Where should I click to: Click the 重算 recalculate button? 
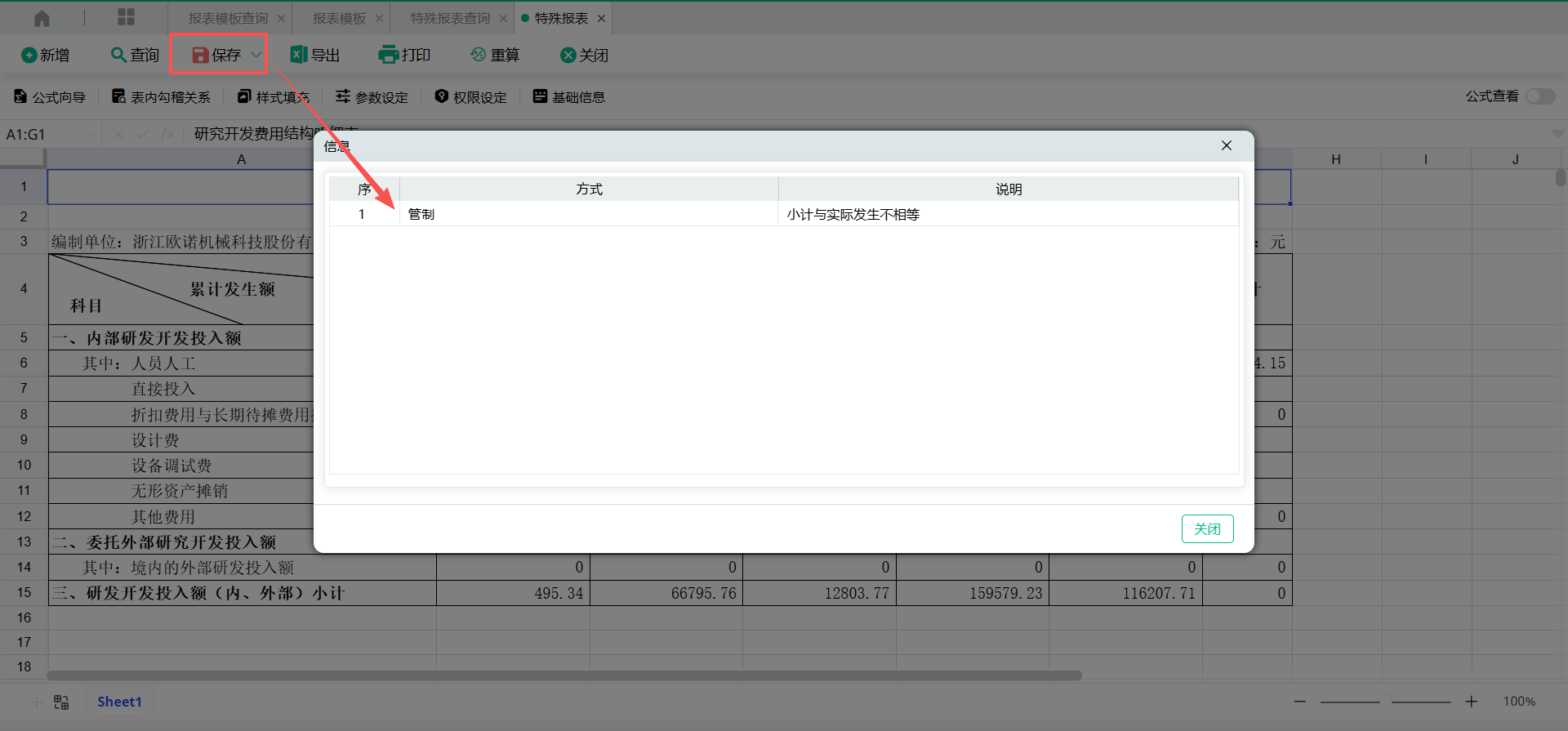coord(495,55)
